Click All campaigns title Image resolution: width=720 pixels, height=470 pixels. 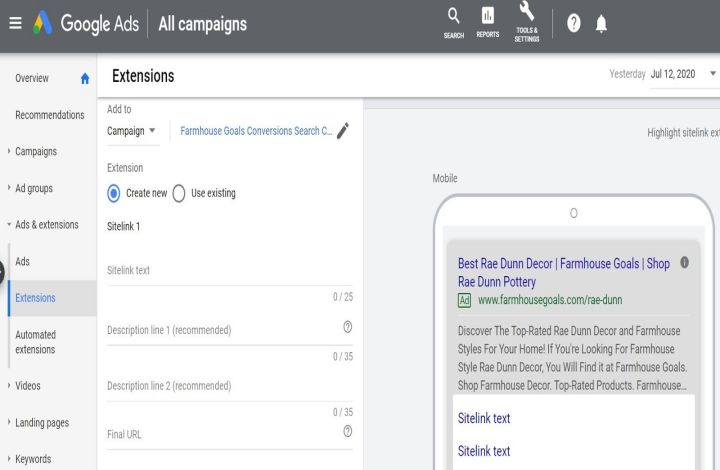[202, 24]
